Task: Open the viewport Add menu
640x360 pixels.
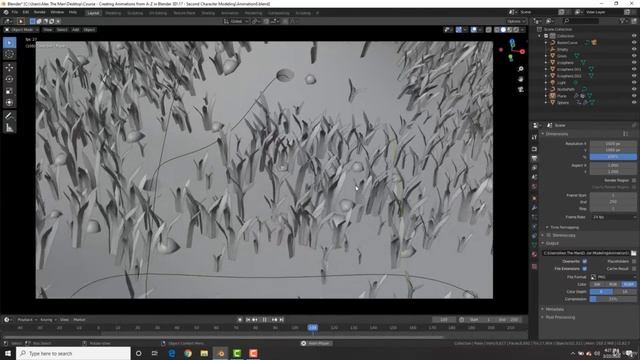Action: pyautogui.click(x=76, y=30)
